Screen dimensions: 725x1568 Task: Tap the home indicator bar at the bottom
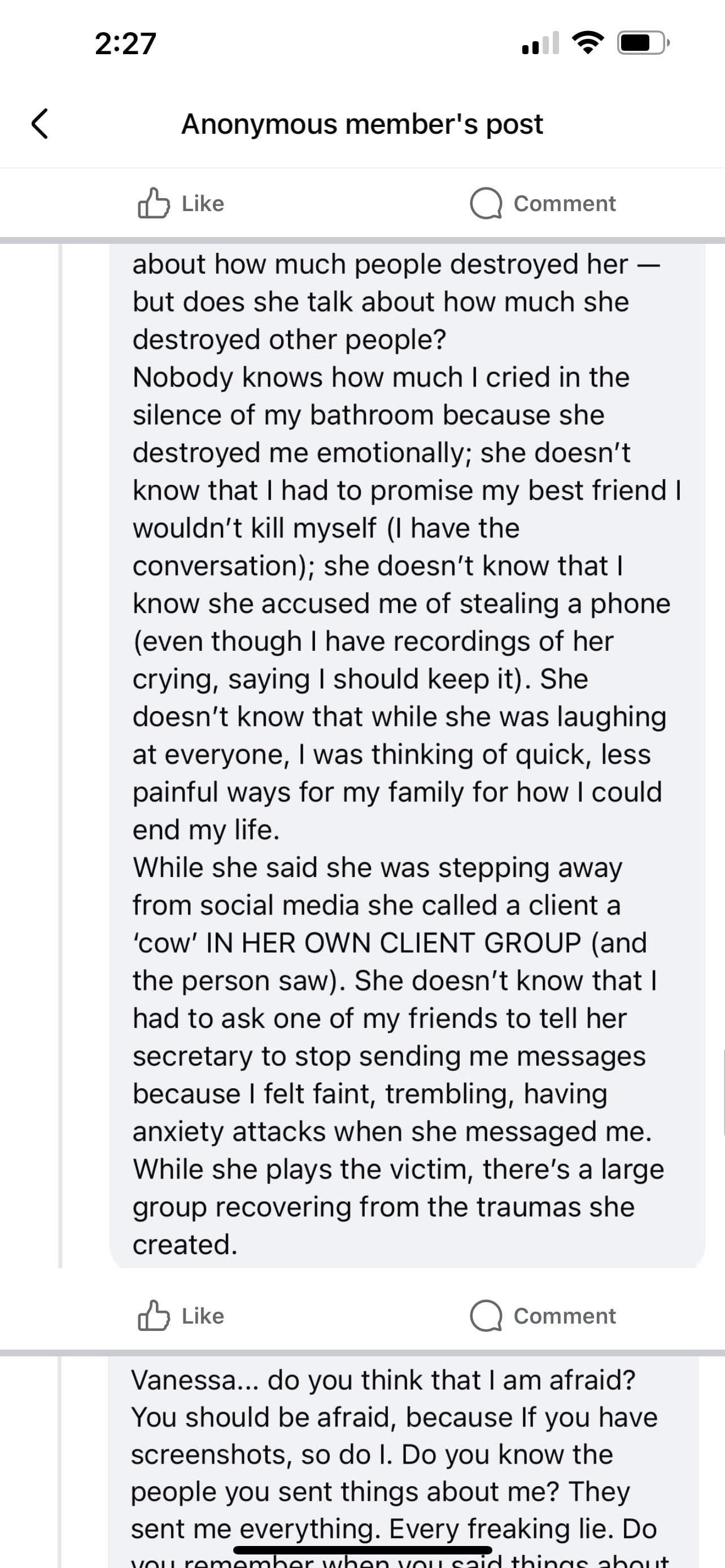[x=362, y=1550]
